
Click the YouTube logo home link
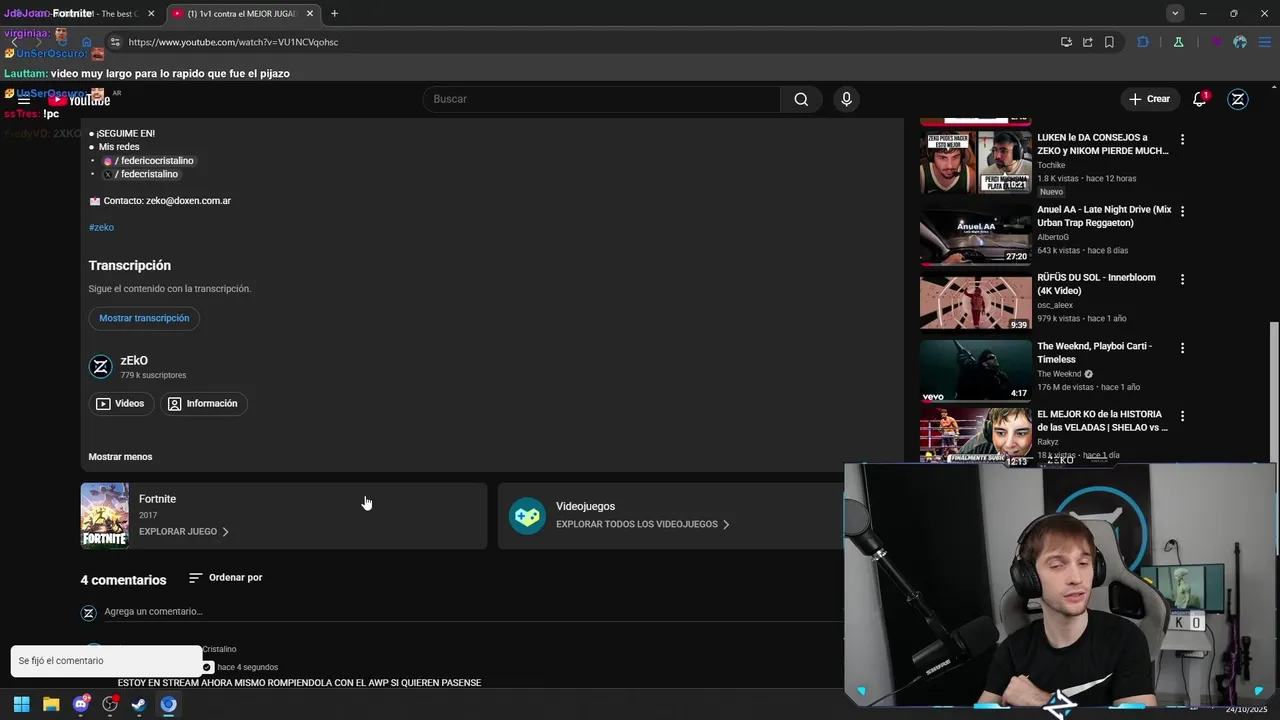pos(80,99)
